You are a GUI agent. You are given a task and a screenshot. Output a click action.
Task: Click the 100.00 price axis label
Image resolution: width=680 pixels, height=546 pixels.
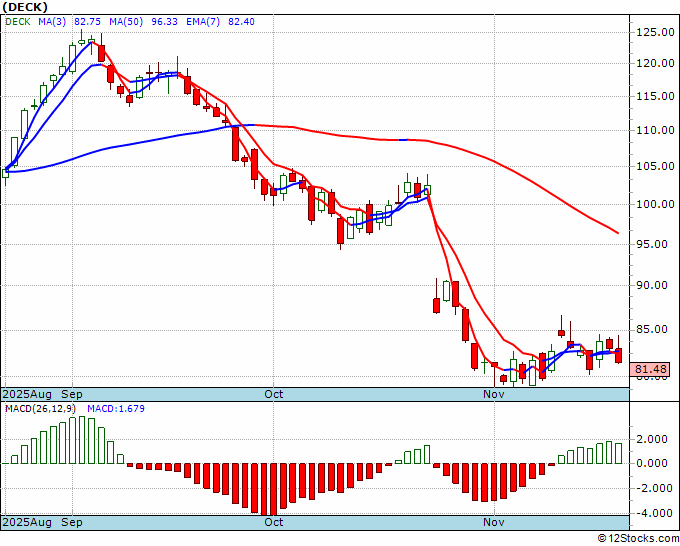[655, 204]
